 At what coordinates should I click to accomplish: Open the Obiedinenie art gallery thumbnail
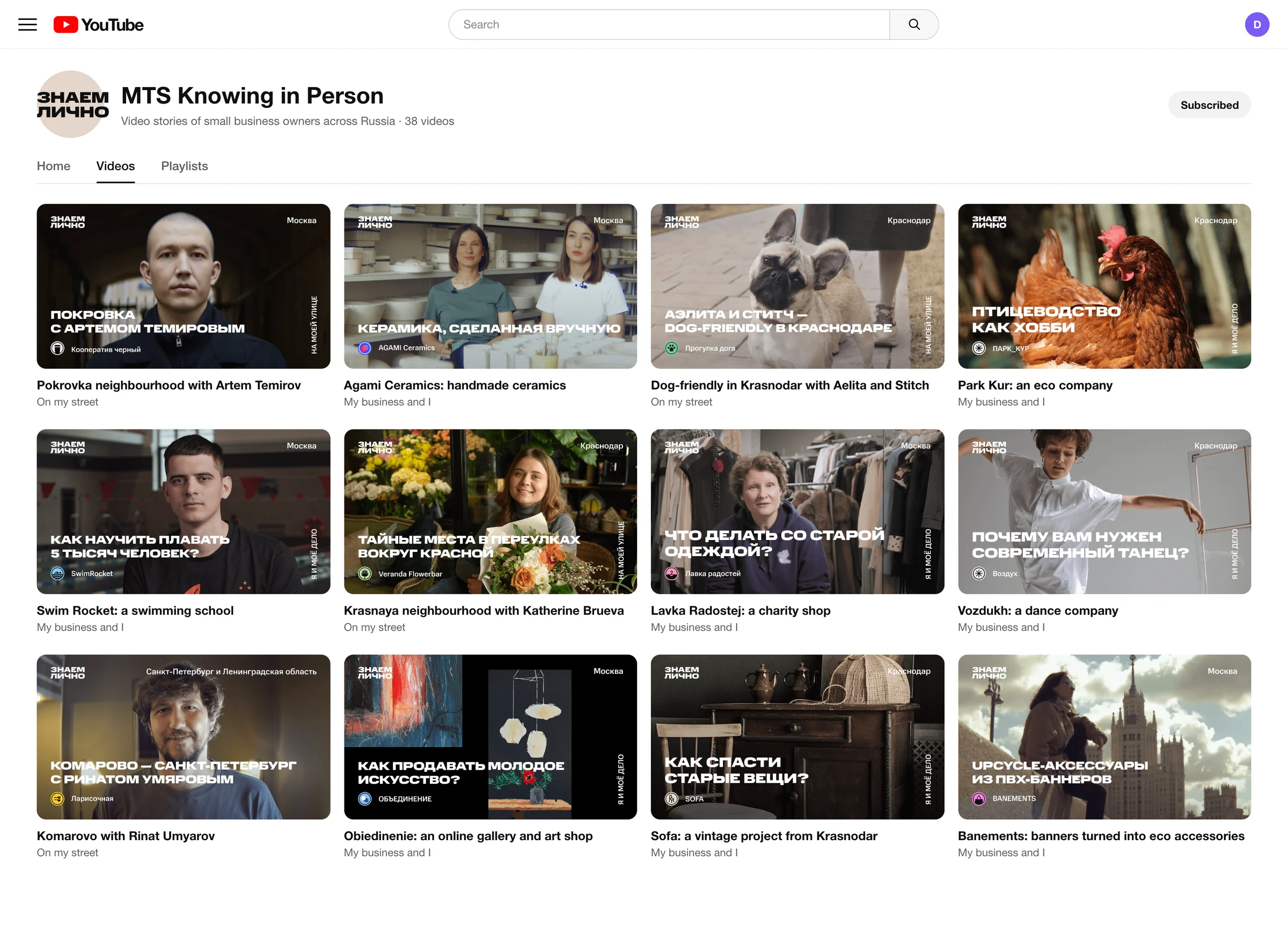tap(490, 737)
